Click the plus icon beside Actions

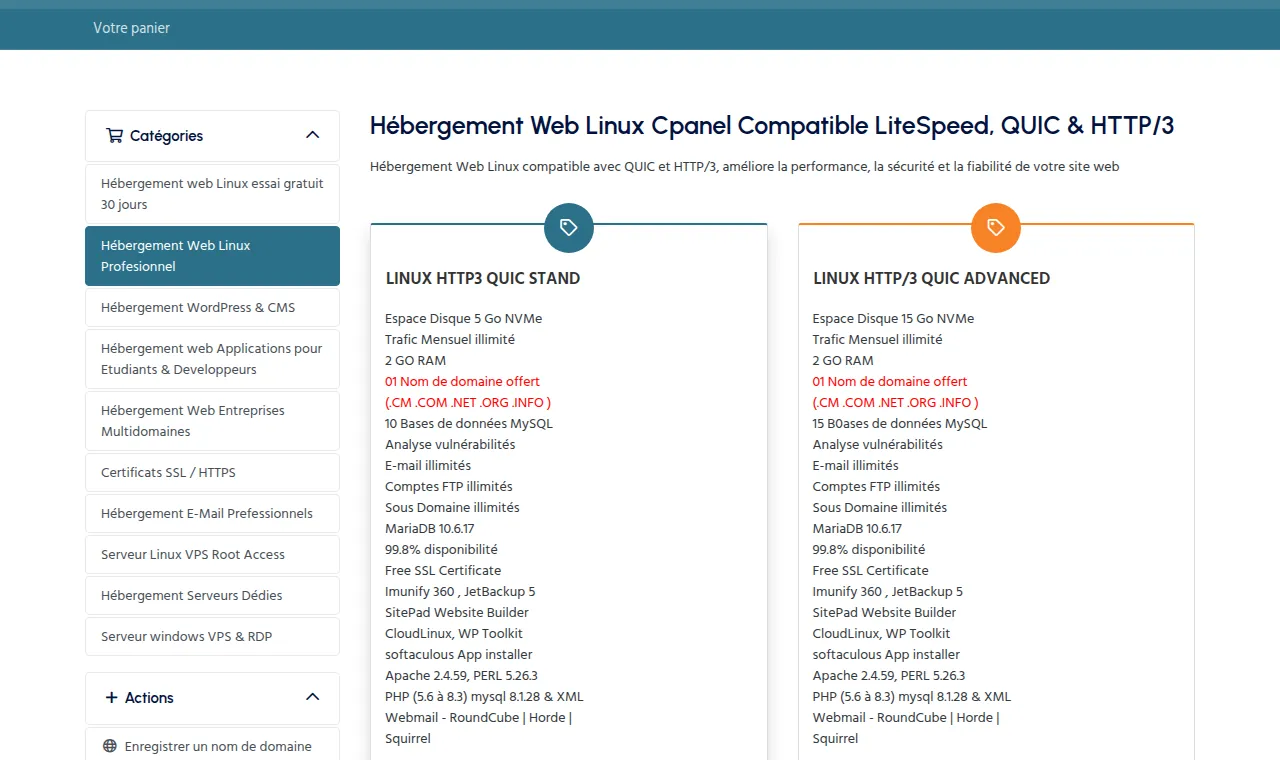tap(111, 698)
